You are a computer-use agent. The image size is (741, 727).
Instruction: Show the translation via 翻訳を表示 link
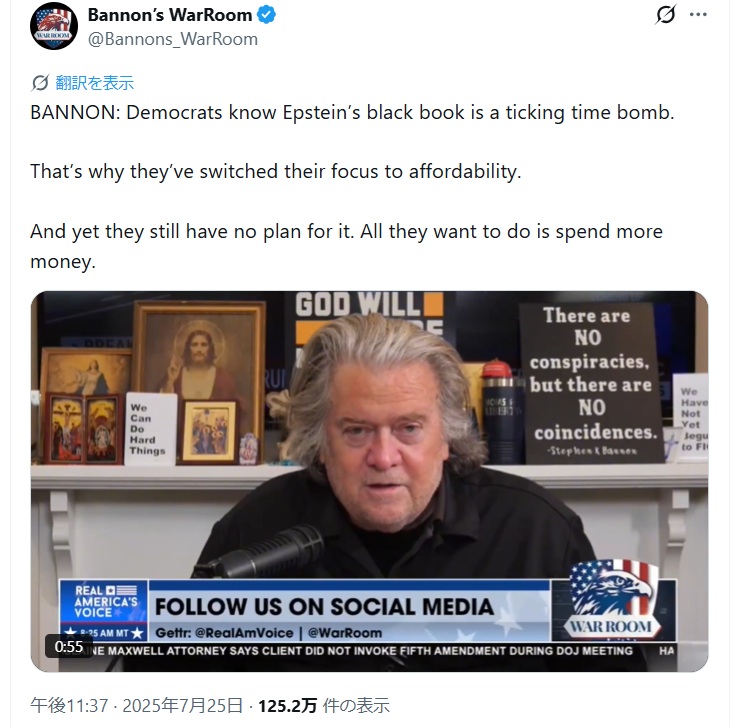pyautogui.click(x=94, y=83)
